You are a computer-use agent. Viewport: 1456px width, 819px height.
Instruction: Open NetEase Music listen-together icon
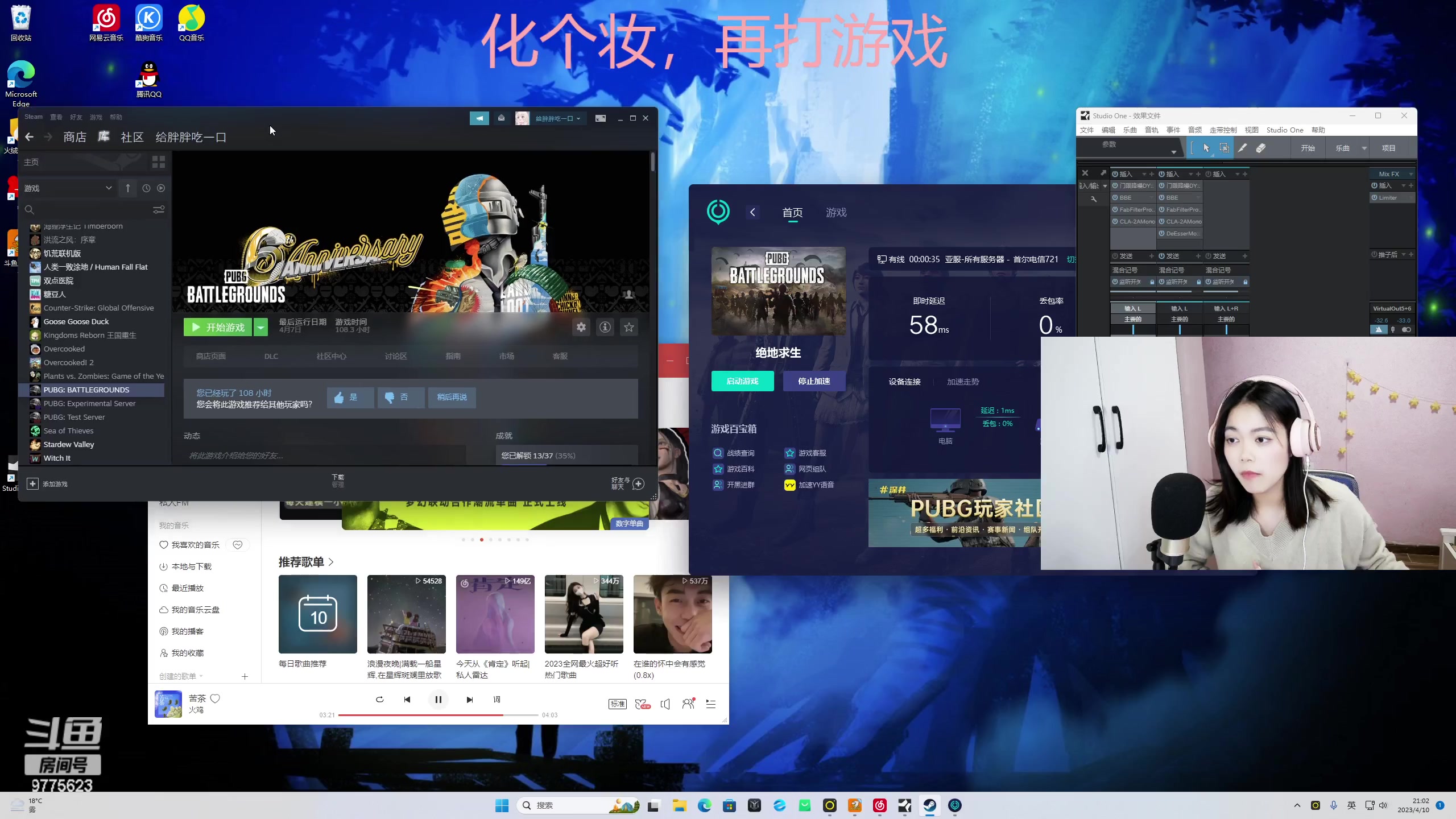click(688, 704)
